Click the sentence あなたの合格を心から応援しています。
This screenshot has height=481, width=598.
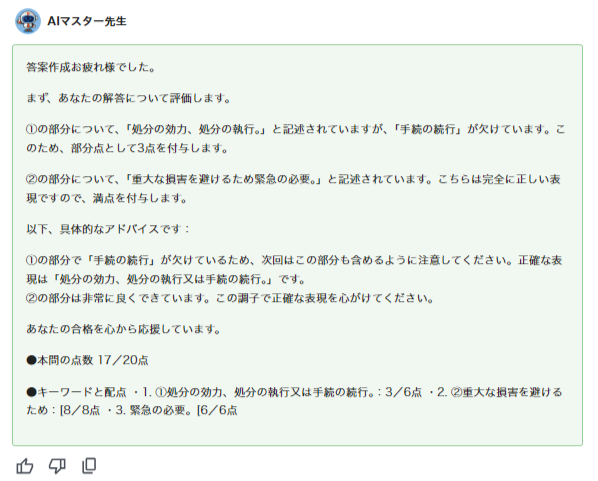(124, 329)
